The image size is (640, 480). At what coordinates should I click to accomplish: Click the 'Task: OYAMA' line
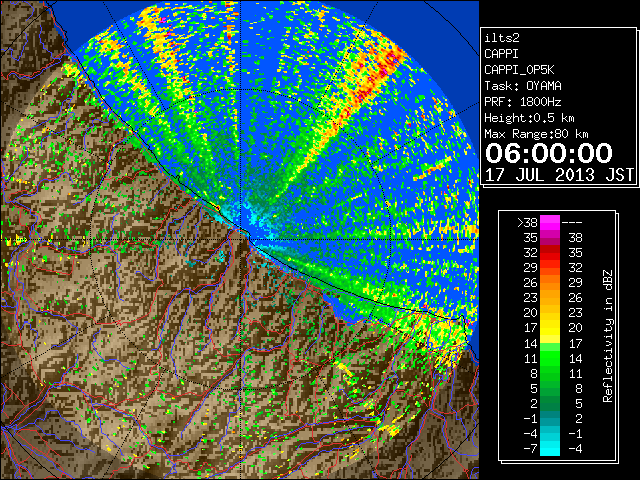[522, 86]
